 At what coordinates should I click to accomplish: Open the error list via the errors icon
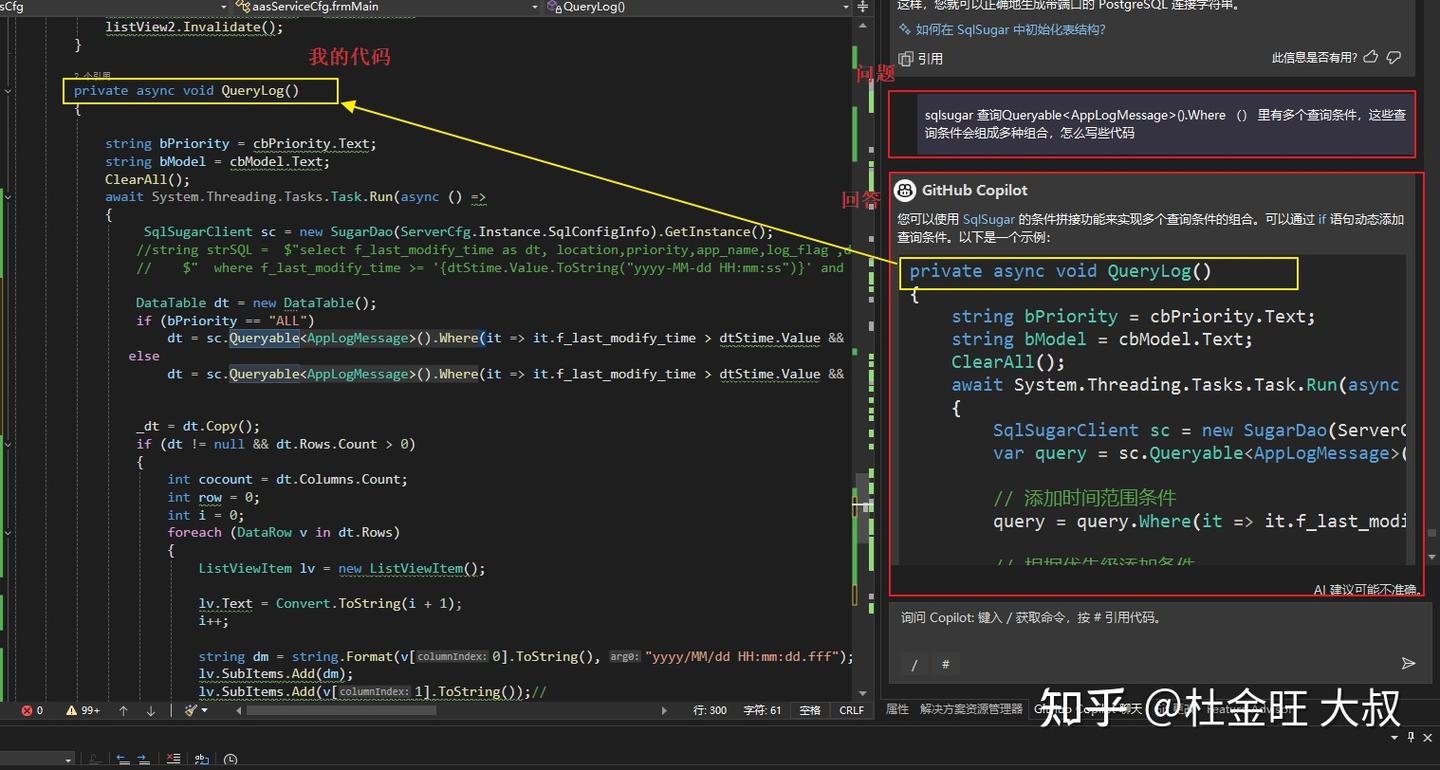coord(27,710)
